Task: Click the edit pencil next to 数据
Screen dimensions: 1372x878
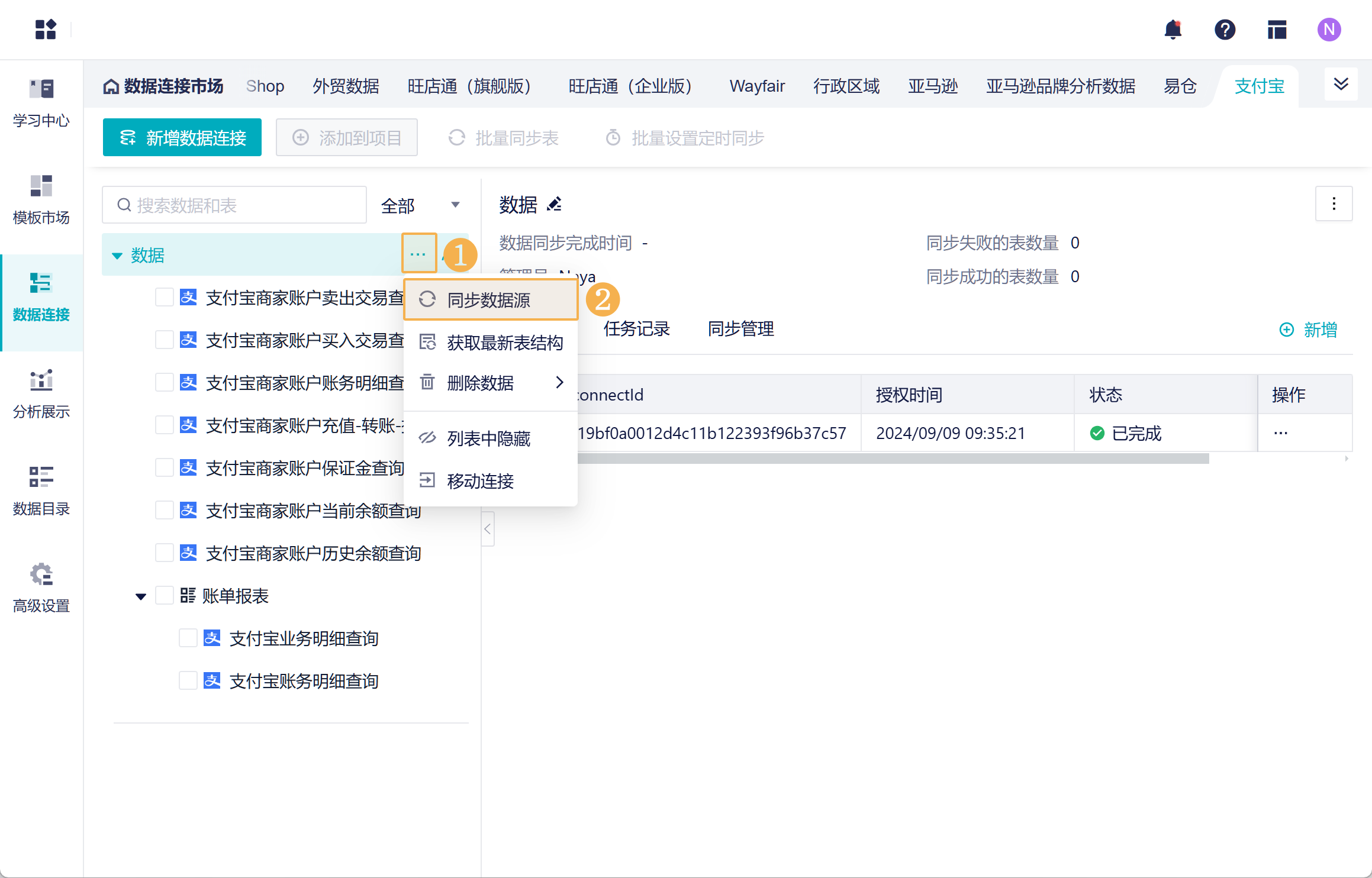Action: [555, 205]
